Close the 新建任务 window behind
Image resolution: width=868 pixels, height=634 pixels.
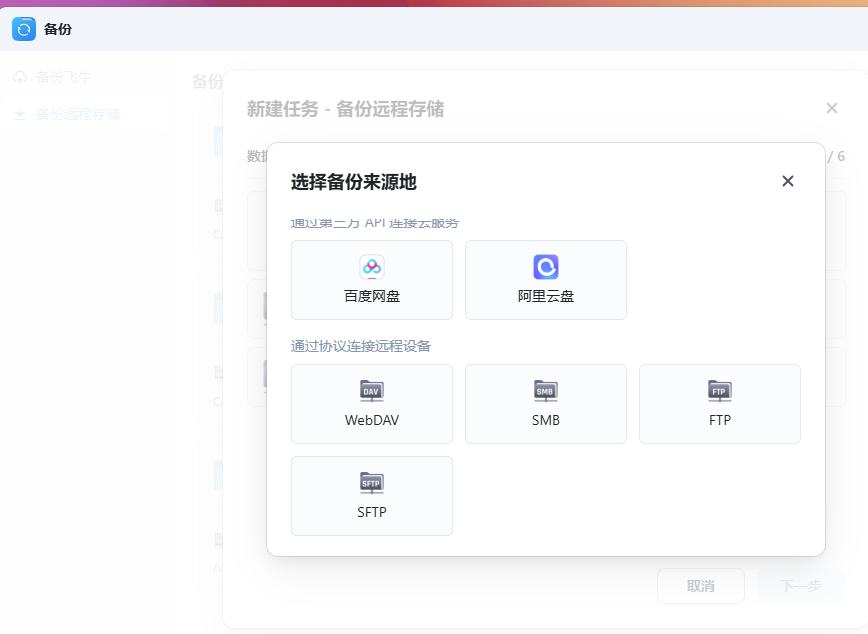tap(831, 108)
